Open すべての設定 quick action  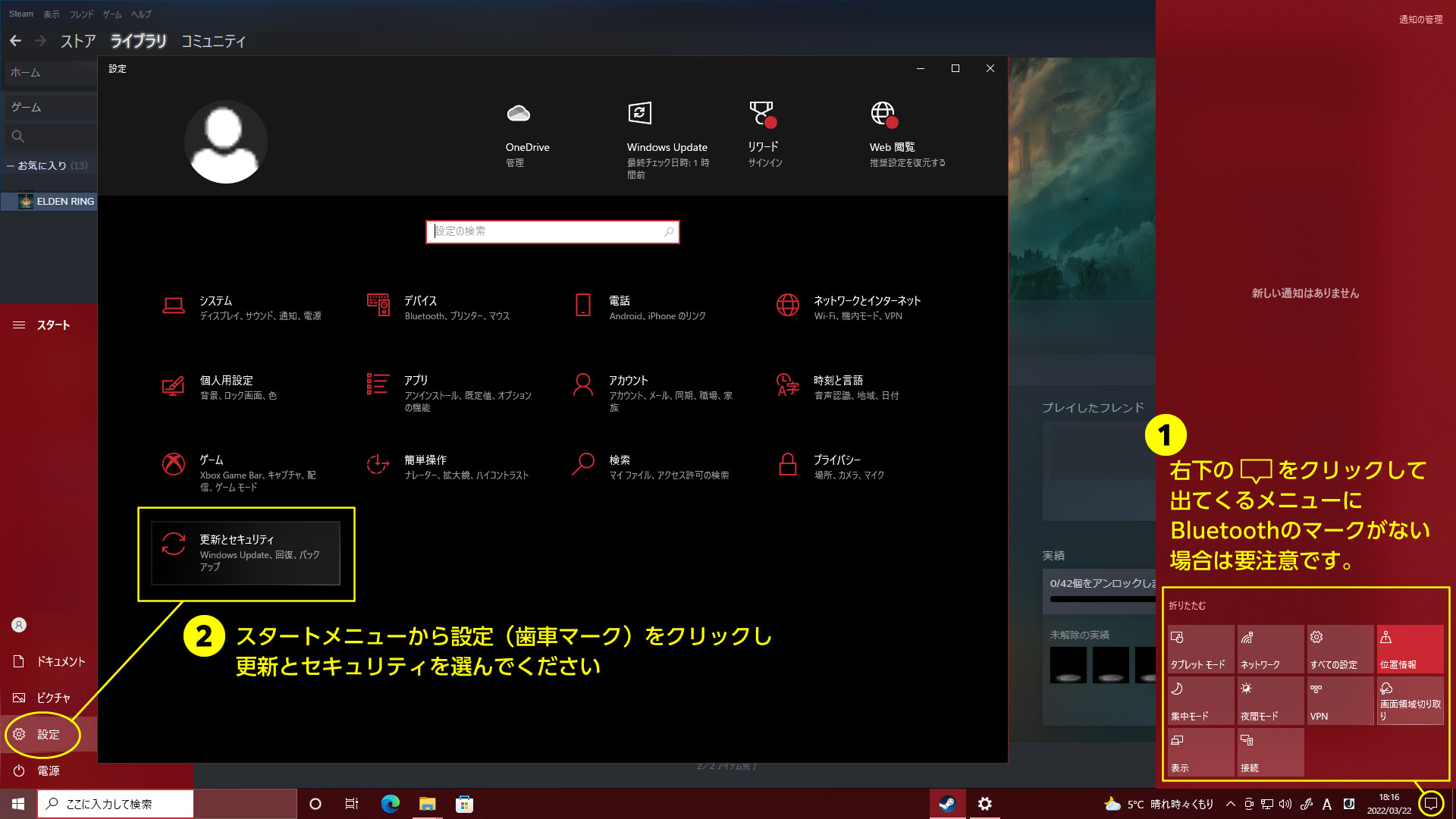tap(1340, 648)
